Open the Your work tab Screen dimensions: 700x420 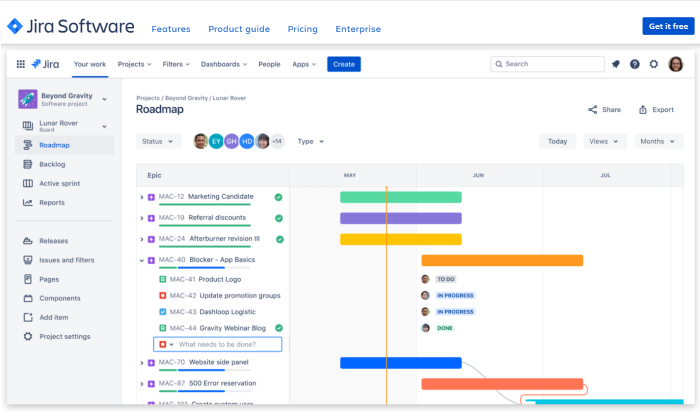pos(90,64)
